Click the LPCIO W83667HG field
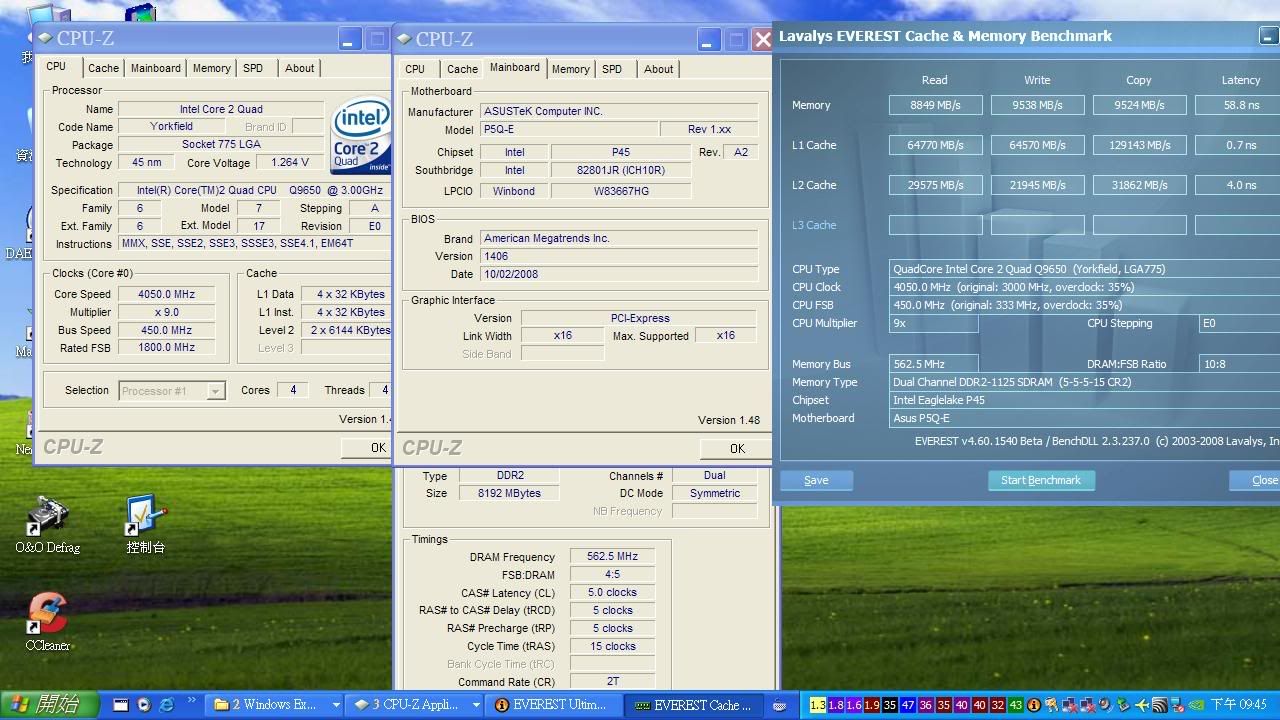Image resolution: width=1280 pixels, height=720 pixels. click(620, 191)
